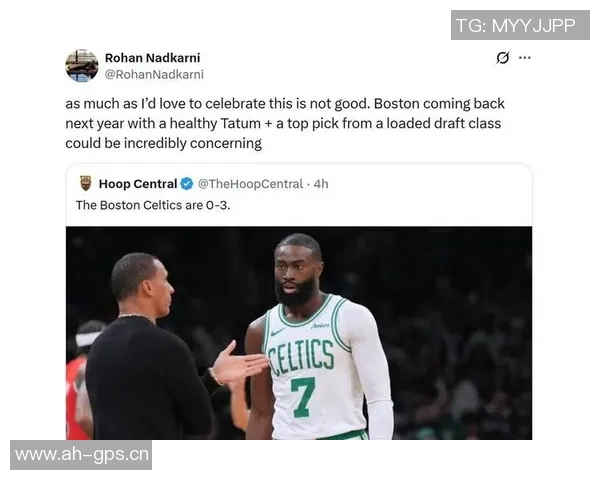Click the blue verified badge
This screenshot has height=480, width=600.
pyautogui.click(x=185, y=184)
